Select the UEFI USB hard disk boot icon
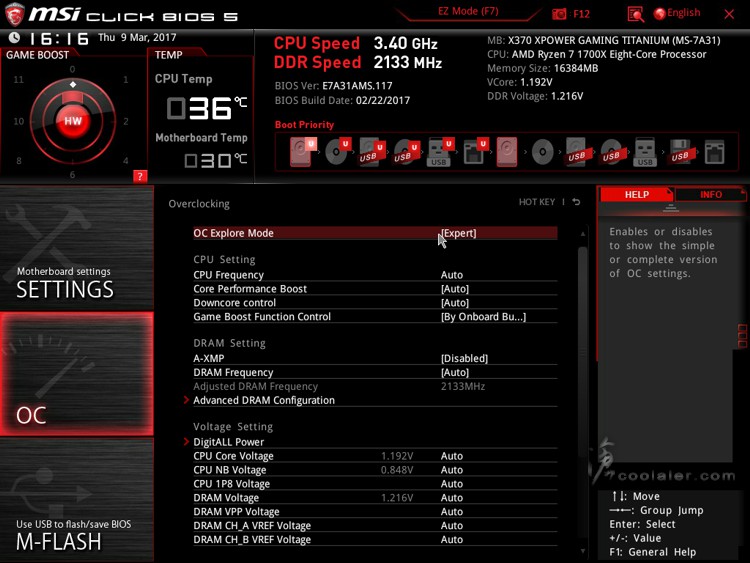The width and height of the screenshot is (750, 563). pos(372,152)
